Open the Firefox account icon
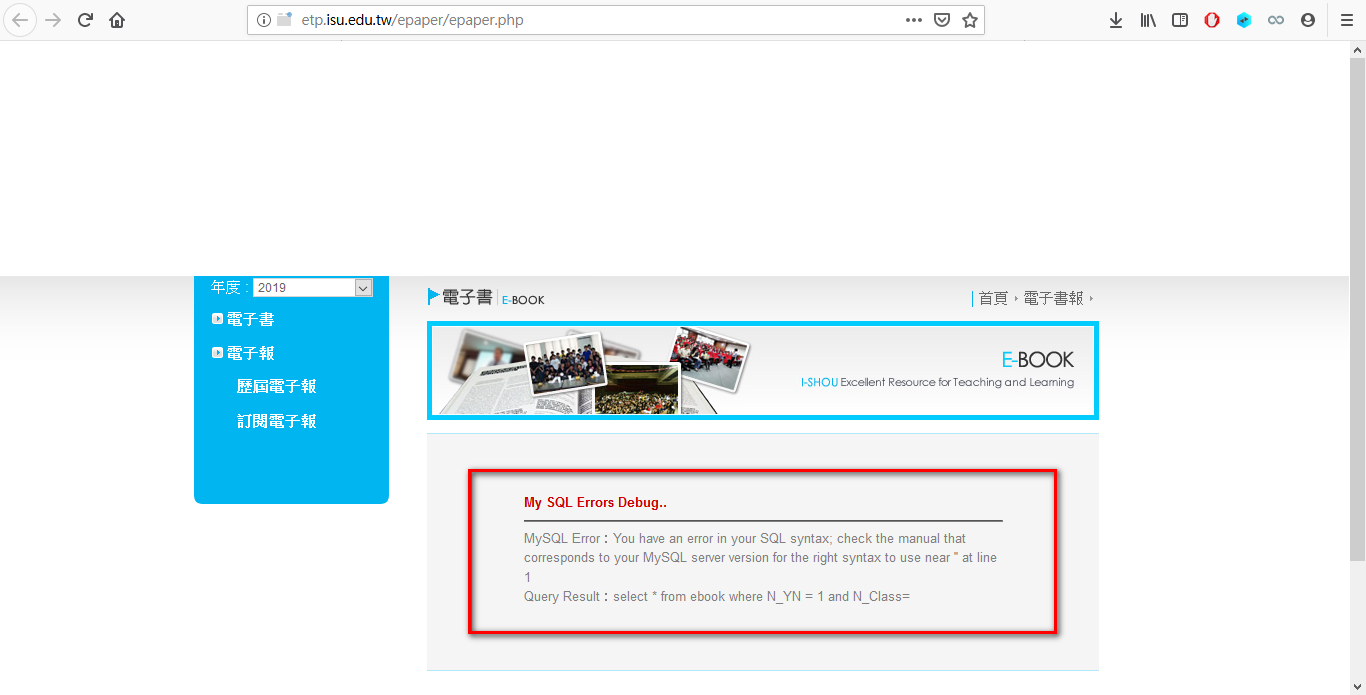 pos(1308,20)
